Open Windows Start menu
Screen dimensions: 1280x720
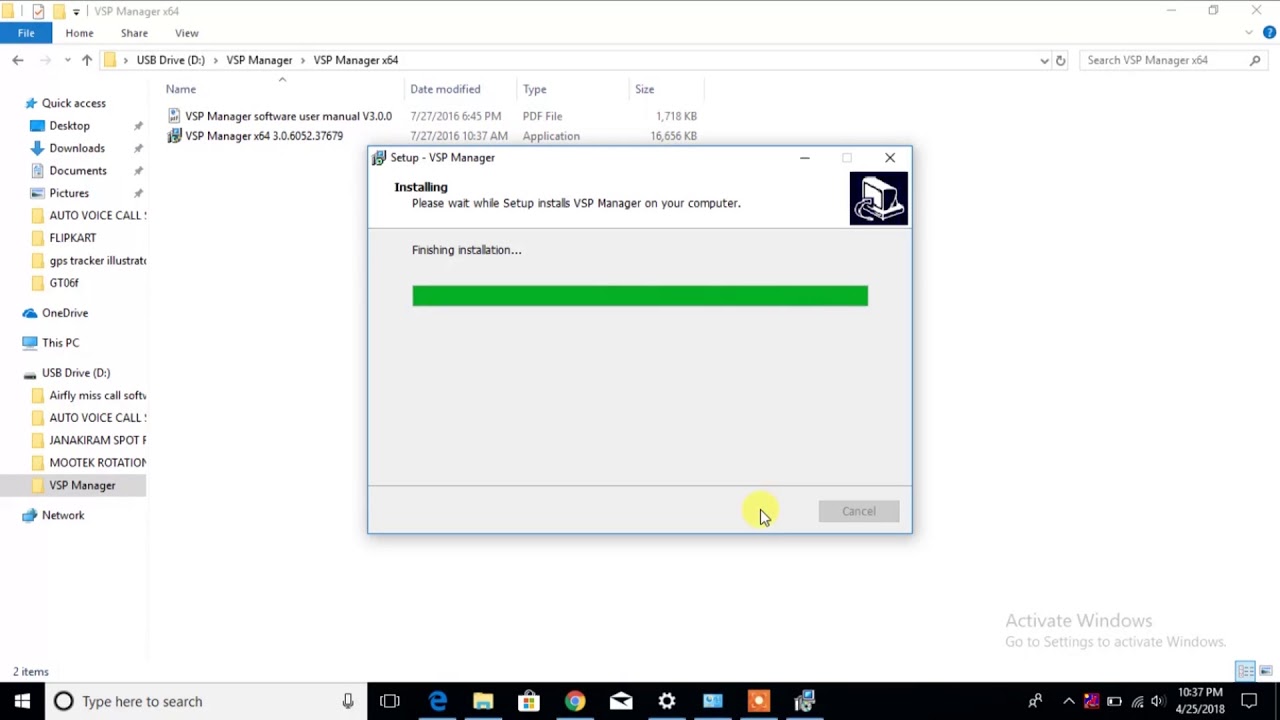pos(22,701)
